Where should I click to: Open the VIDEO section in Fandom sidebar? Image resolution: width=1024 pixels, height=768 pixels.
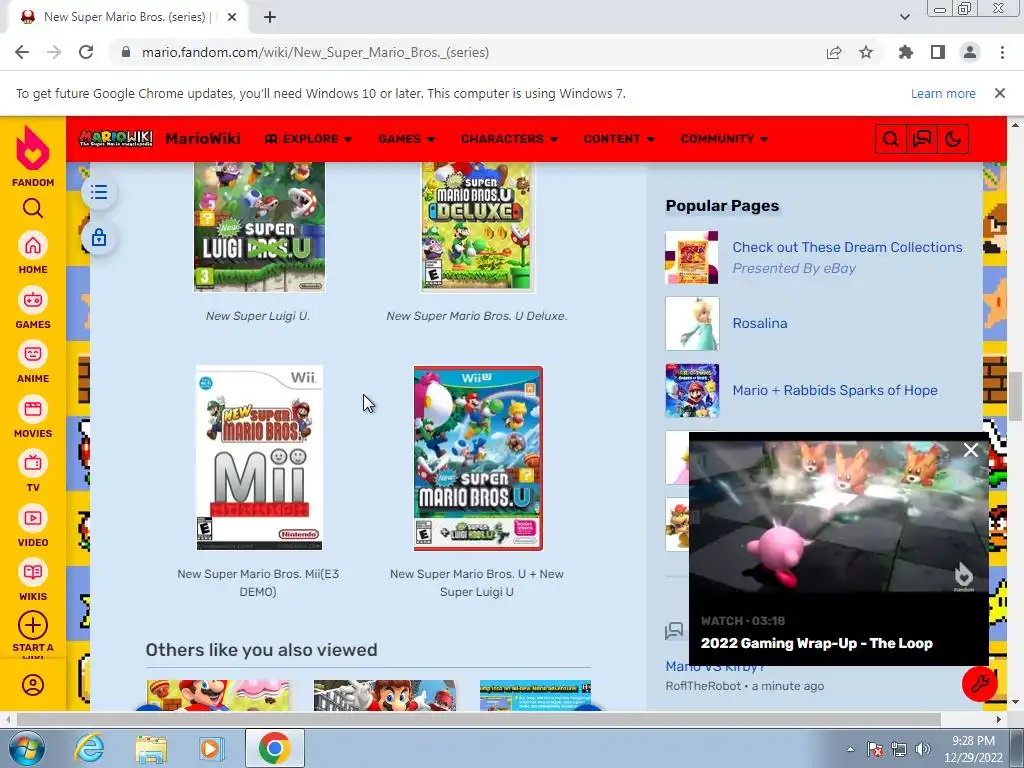(x=33, y=526)
